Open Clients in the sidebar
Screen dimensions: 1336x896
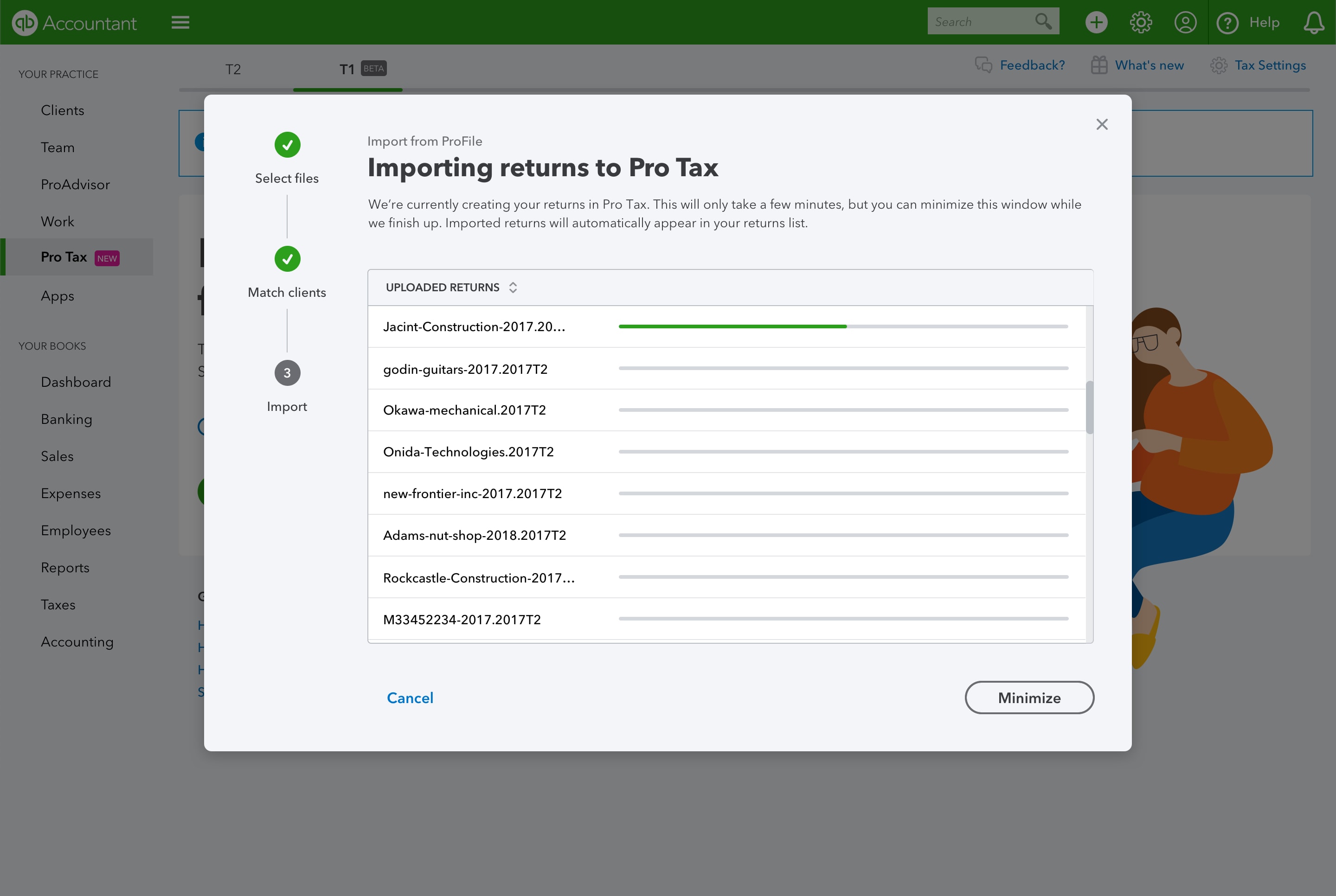[62, 110]
